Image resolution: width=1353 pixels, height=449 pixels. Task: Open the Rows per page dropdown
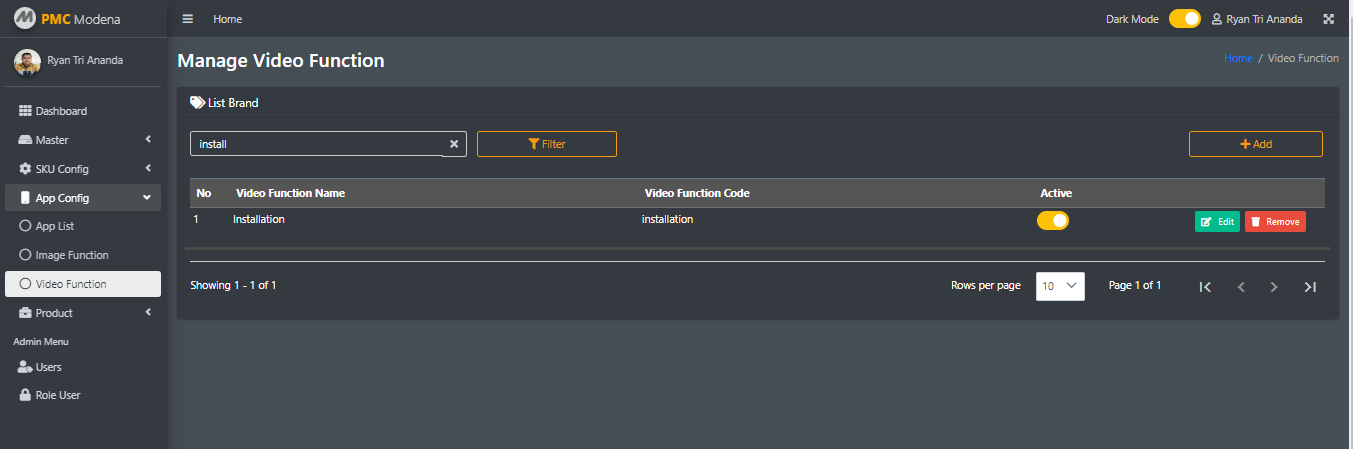1060,286
